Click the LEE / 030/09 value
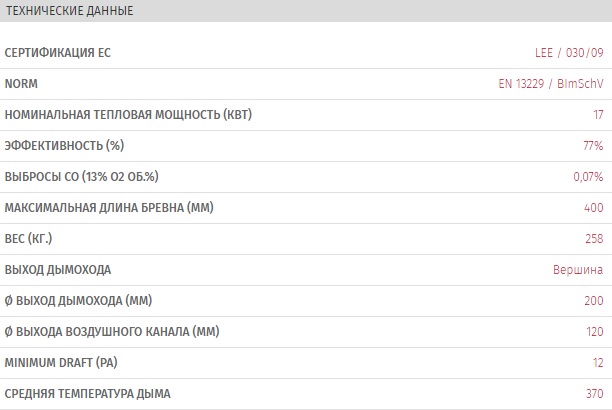612x410 pixels. pos(569,53)
